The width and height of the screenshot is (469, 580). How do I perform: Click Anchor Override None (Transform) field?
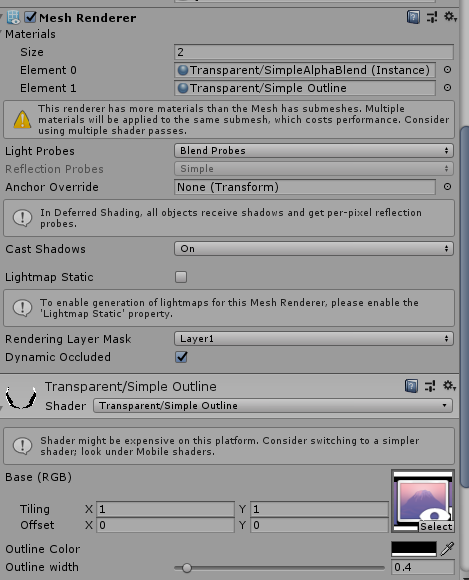[305, 187]
